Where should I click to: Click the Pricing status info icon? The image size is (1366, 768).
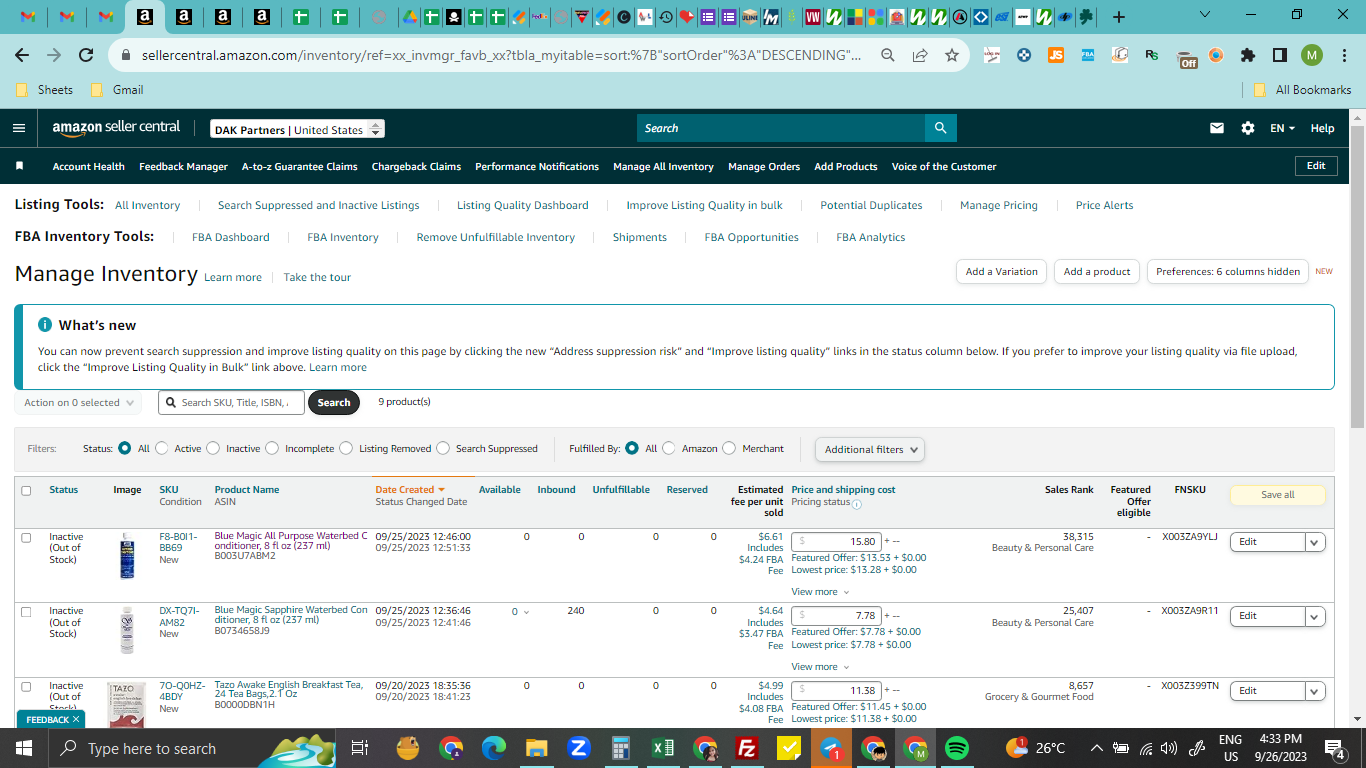pyautogui.click(x=857, y=504)
